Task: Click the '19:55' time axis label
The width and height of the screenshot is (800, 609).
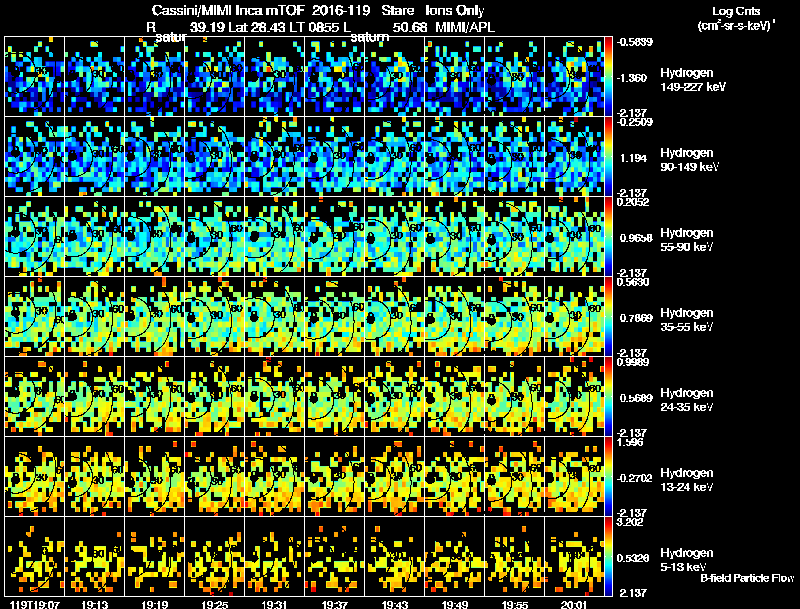Action: pyautogui.click(x=514, y=604)
